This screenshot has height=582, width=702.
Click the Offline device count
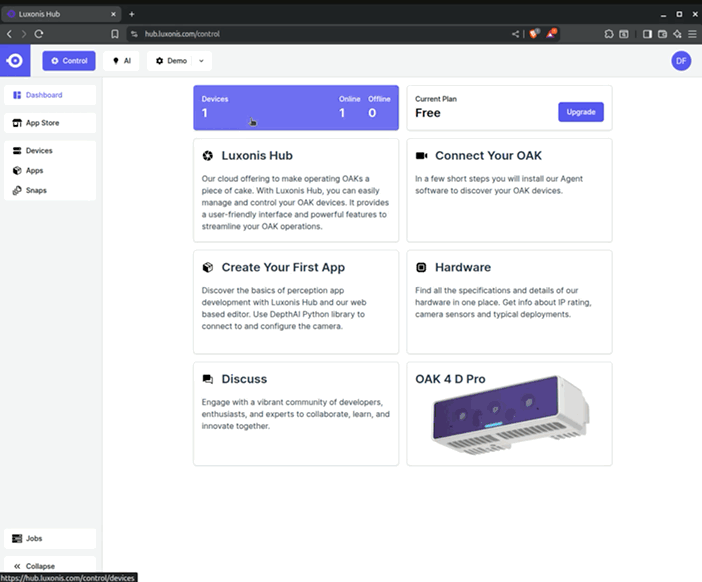(372, 113)
